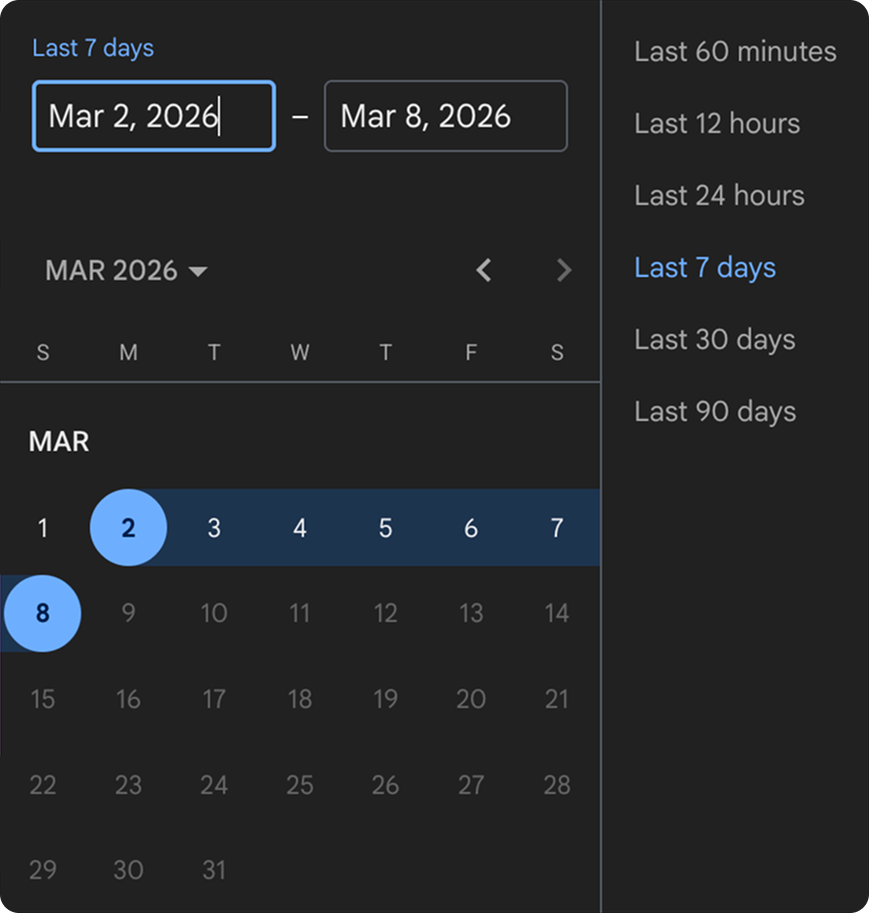The height and width of the screenshot is (913, 869).
Task: Select Last 60 minutes preset
Action: click(735, 52)
